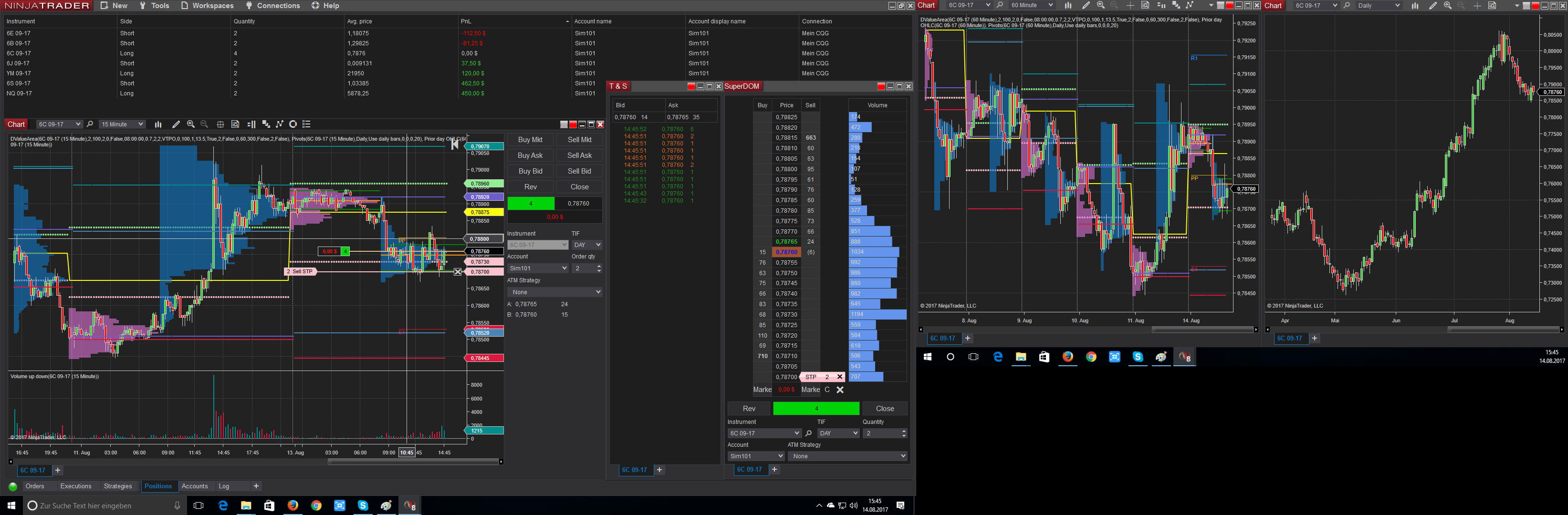Select crosshair cursor in Daily chart toolbar
1568x515 pixels.
pos(1477,5)
